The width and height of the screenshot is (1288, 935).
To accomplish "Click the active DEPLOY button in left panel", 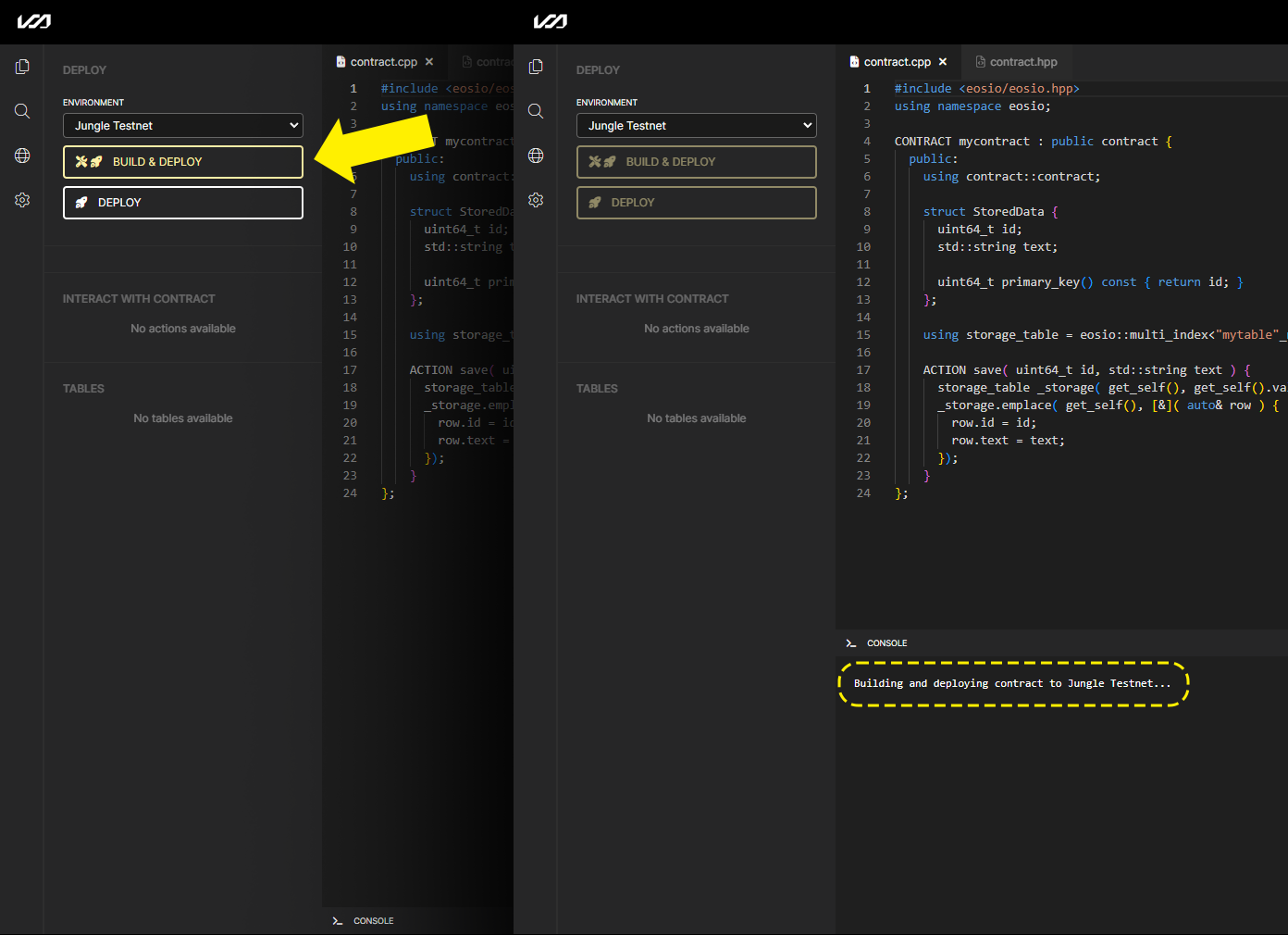I will click(x=183, y=203).
